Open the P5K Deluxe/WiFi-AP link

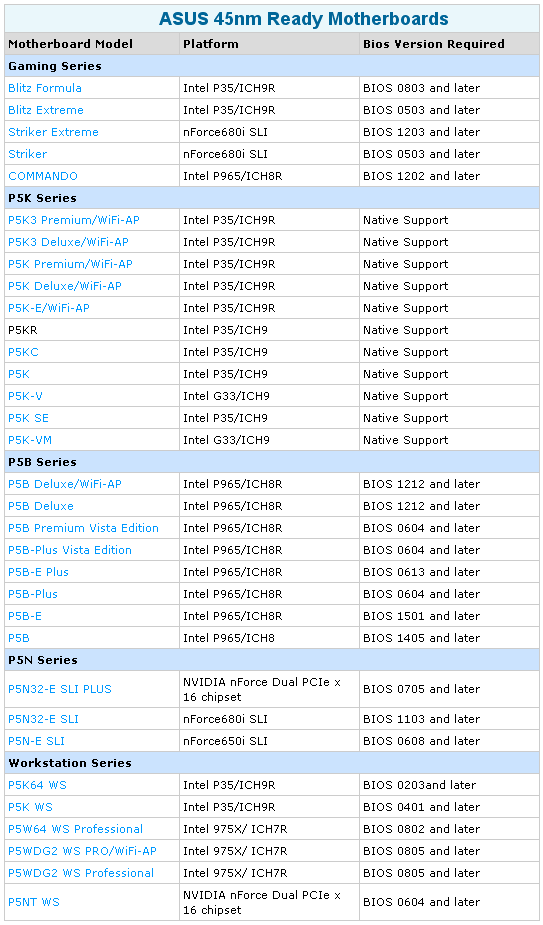(x=65, y=286)
